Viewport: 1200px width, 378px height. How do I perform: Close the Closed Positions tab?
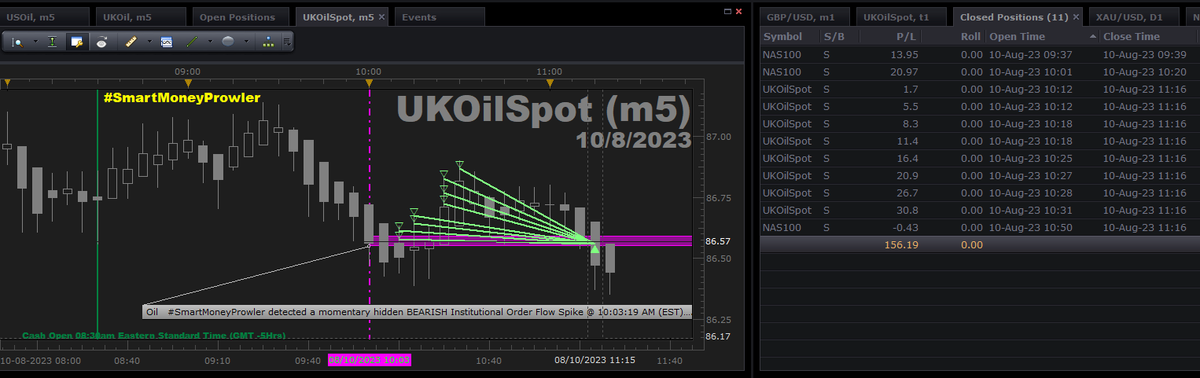(1075, 17)
